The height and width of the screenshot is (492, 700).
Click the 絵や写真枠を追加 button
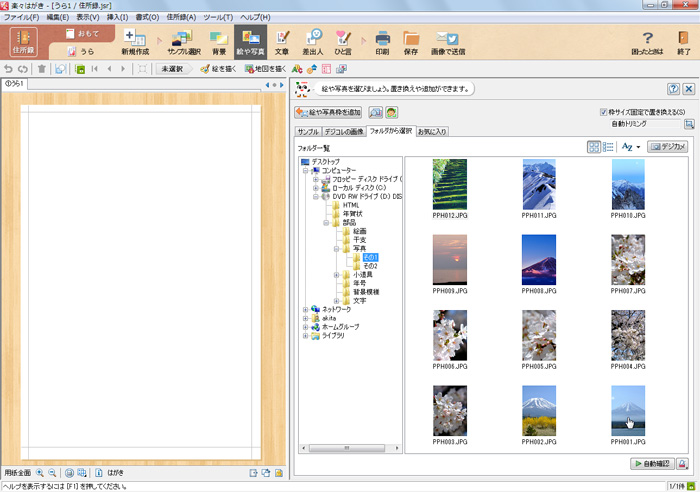[329, 113]
